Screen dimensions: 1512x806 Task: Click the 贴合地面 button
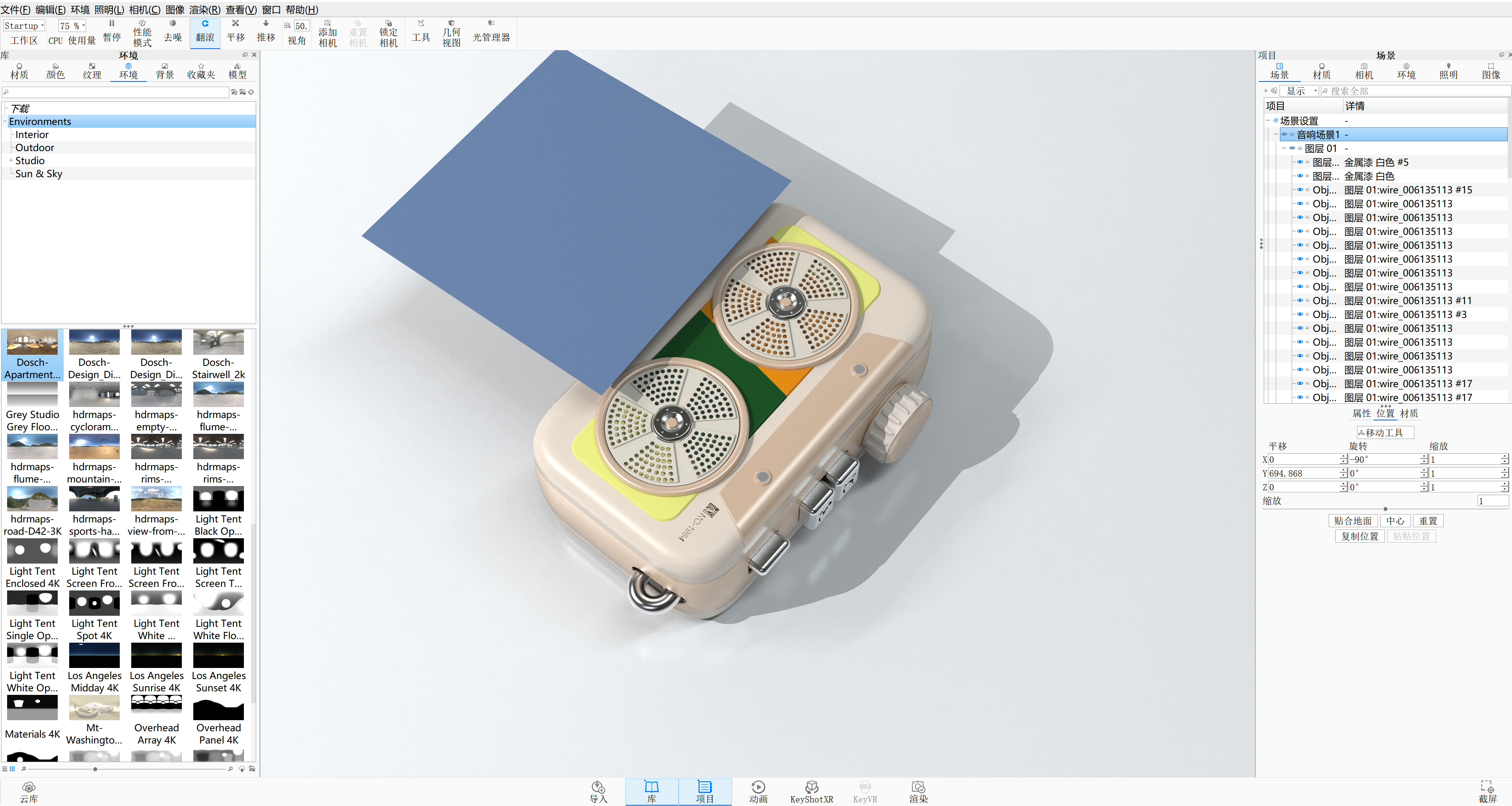point(1352,521)
